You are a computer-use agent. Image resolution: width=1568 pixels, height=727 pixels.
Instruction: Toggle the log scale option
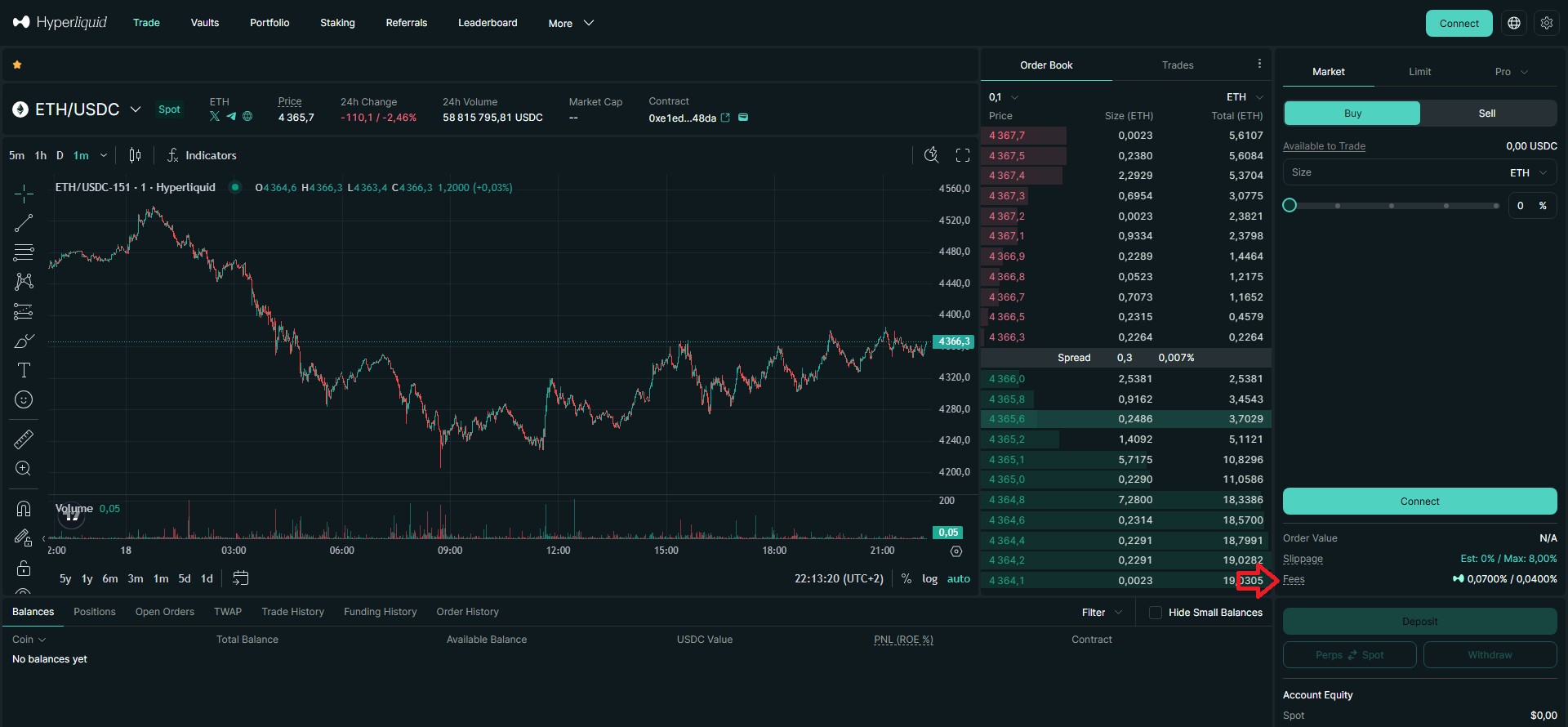[x=929, y=578]
